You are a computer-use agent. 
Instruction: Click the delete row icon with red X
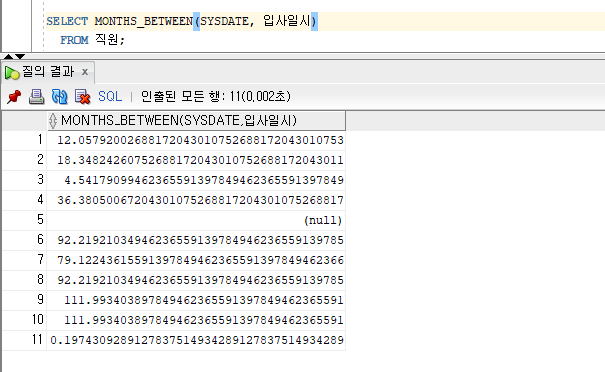tap(82, 96)
